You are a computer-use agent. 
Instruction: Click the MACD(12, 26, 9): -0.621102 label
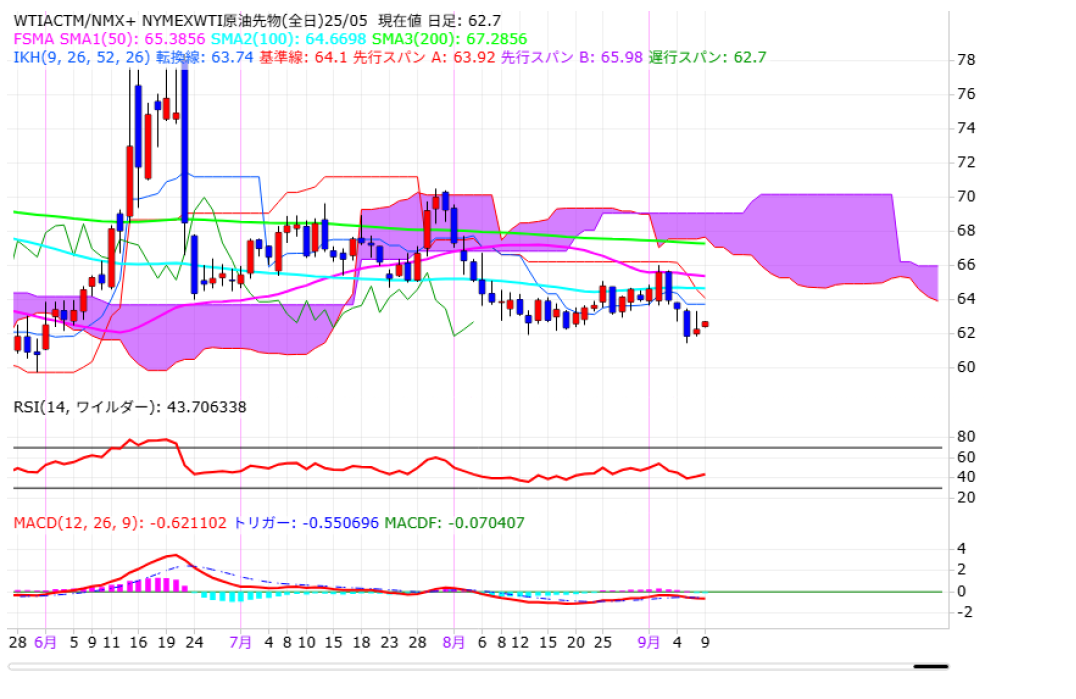(120, 523)
